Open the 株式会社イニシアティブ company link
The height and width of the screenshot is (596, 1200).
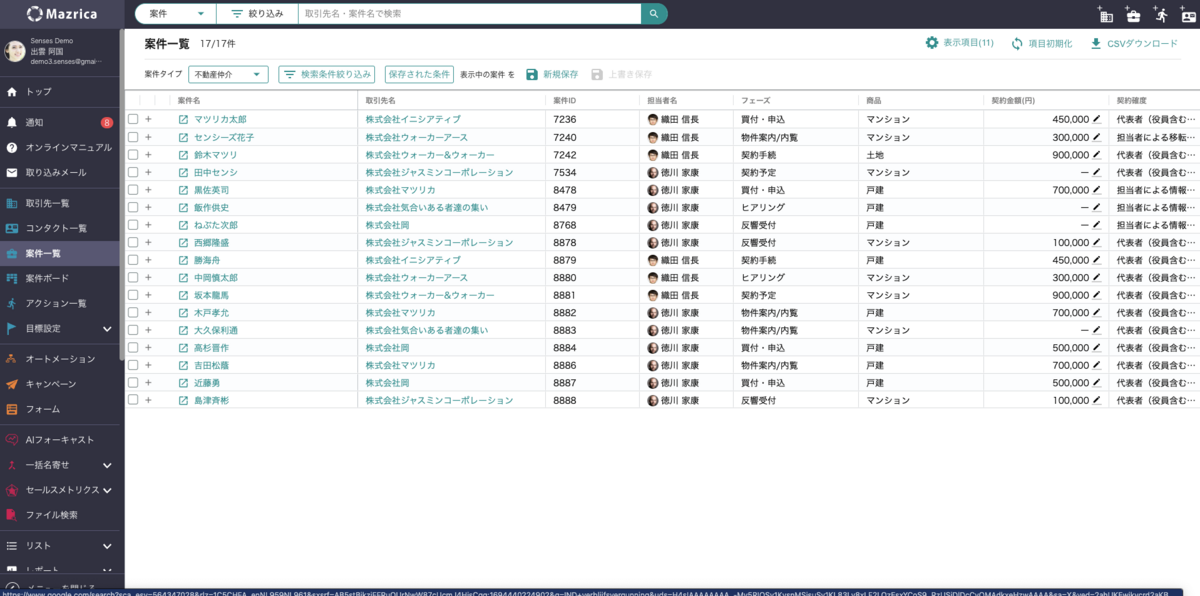click(413, 120)
